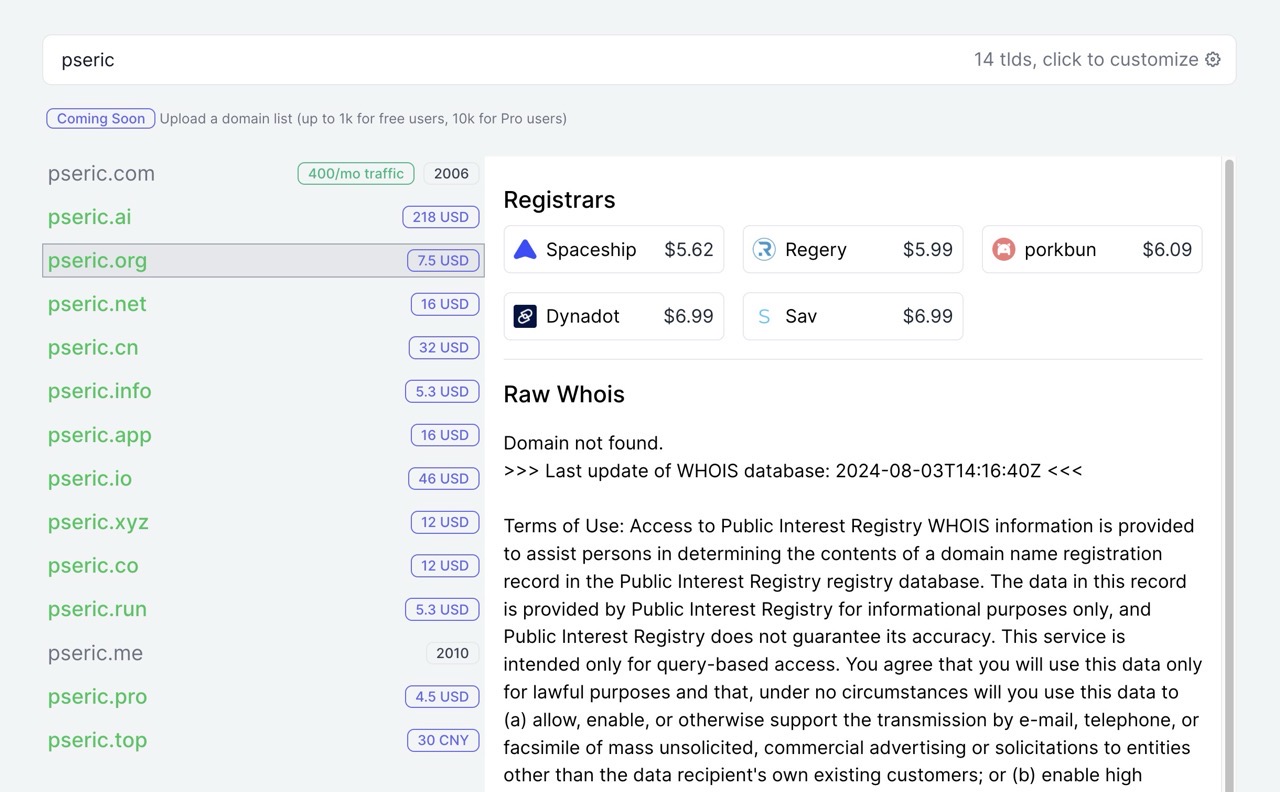
Task: Select pseric.run in the domain list
Action: pyautogui.click(x=263, y=609)
